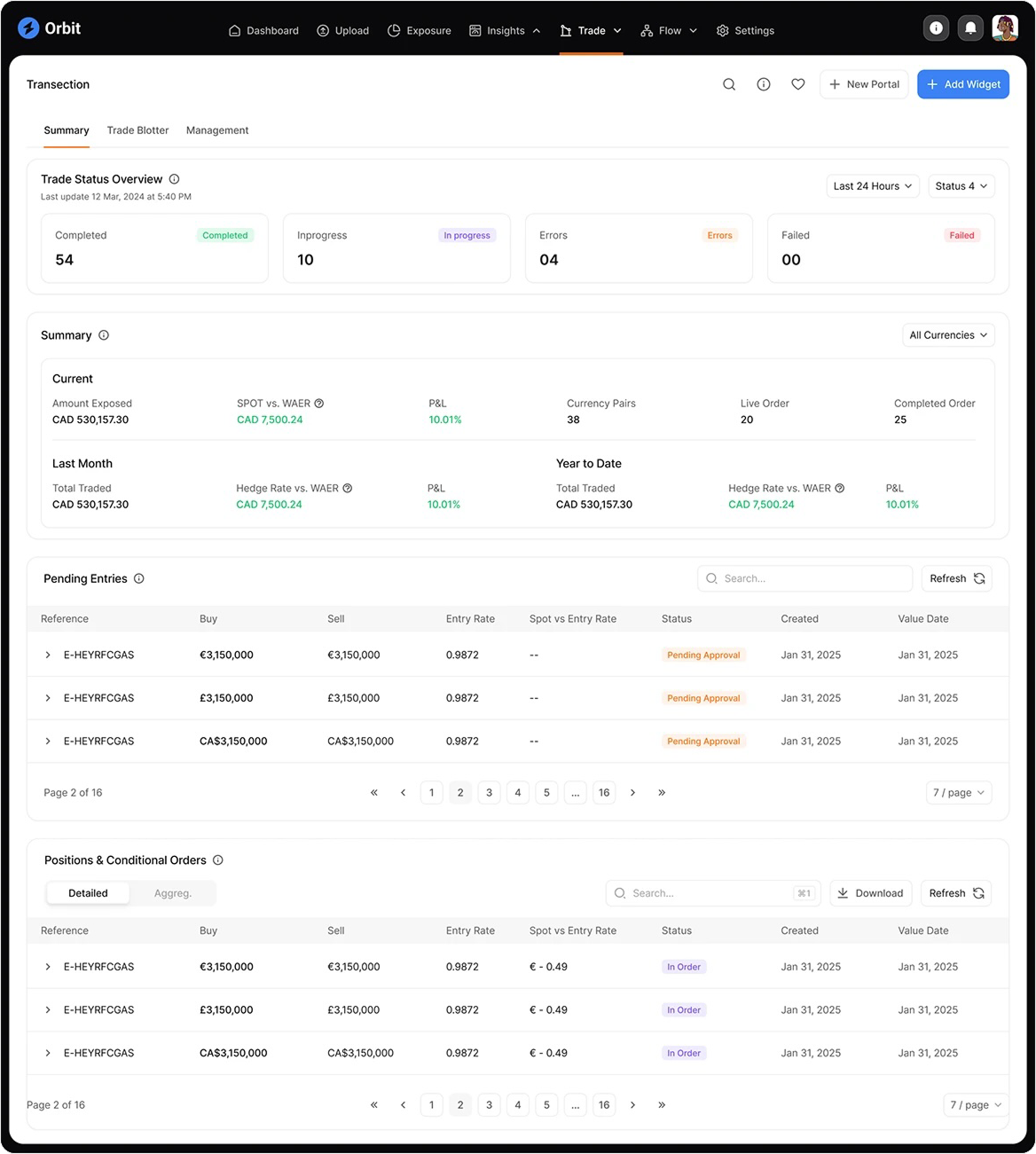Viewport: 1036px width, 1154px height.
Task: Click the search magnifier icon in page header
Action: [729, 84]
